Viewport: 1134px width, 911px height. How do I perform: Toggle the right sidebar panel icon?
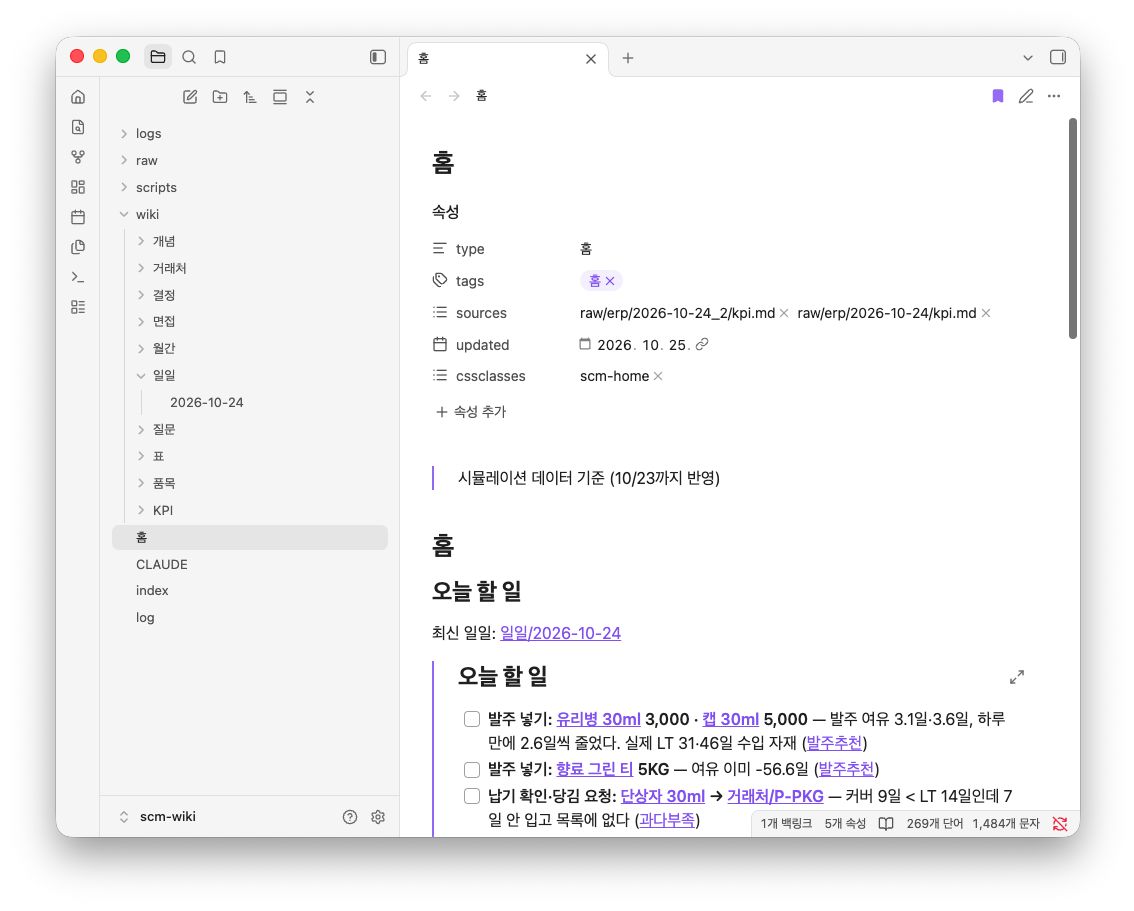1057,57
